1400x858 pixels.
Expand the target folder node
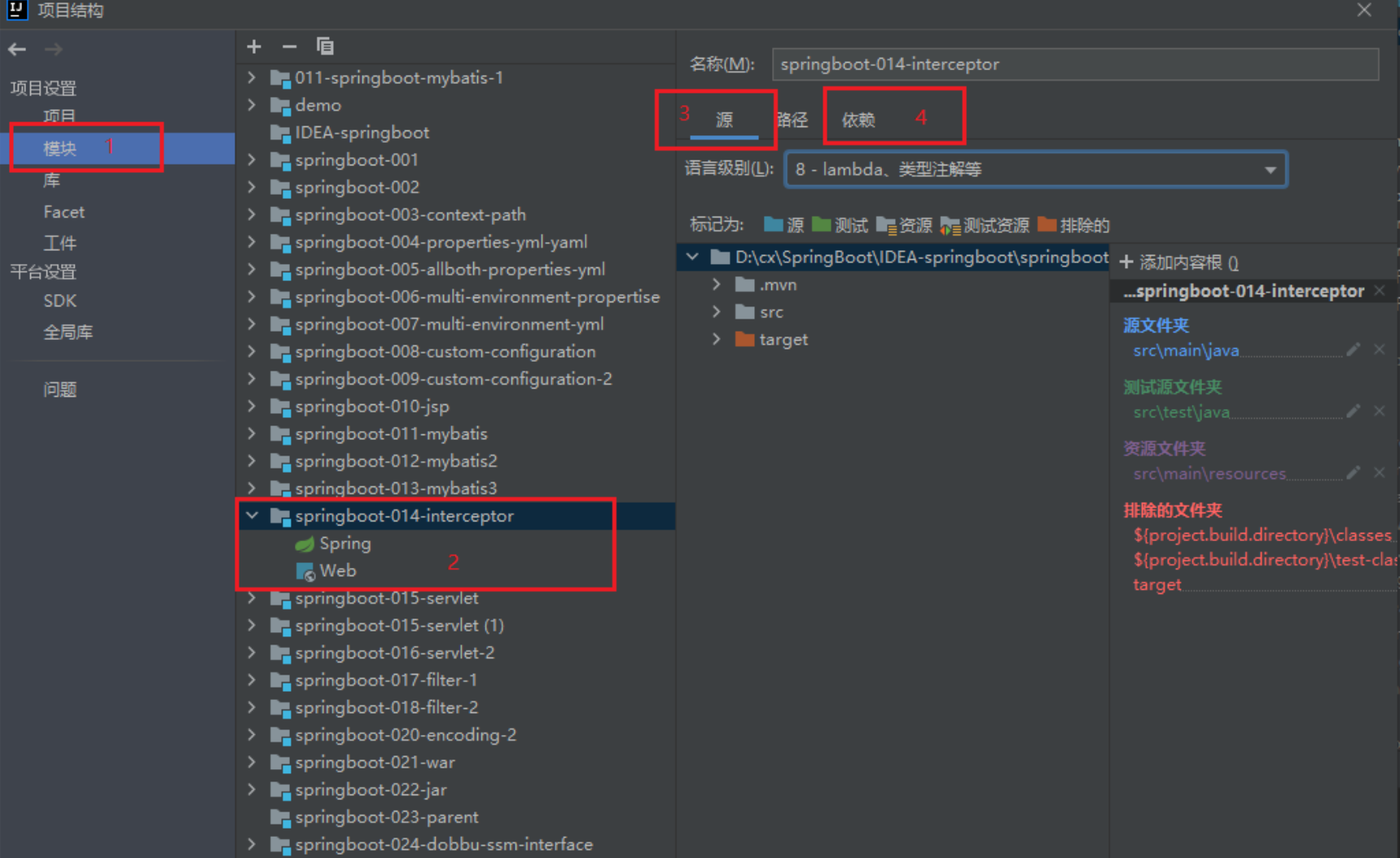(717, 340)
